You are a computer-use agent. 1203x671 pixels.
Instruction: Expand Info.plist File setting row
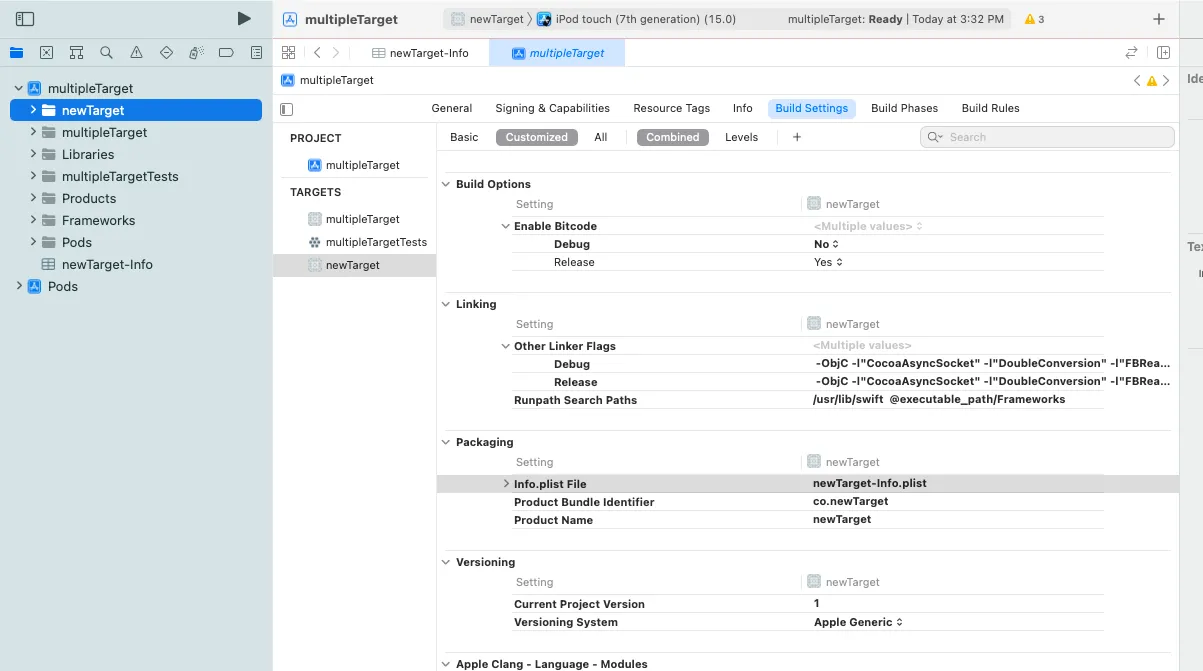506,484
